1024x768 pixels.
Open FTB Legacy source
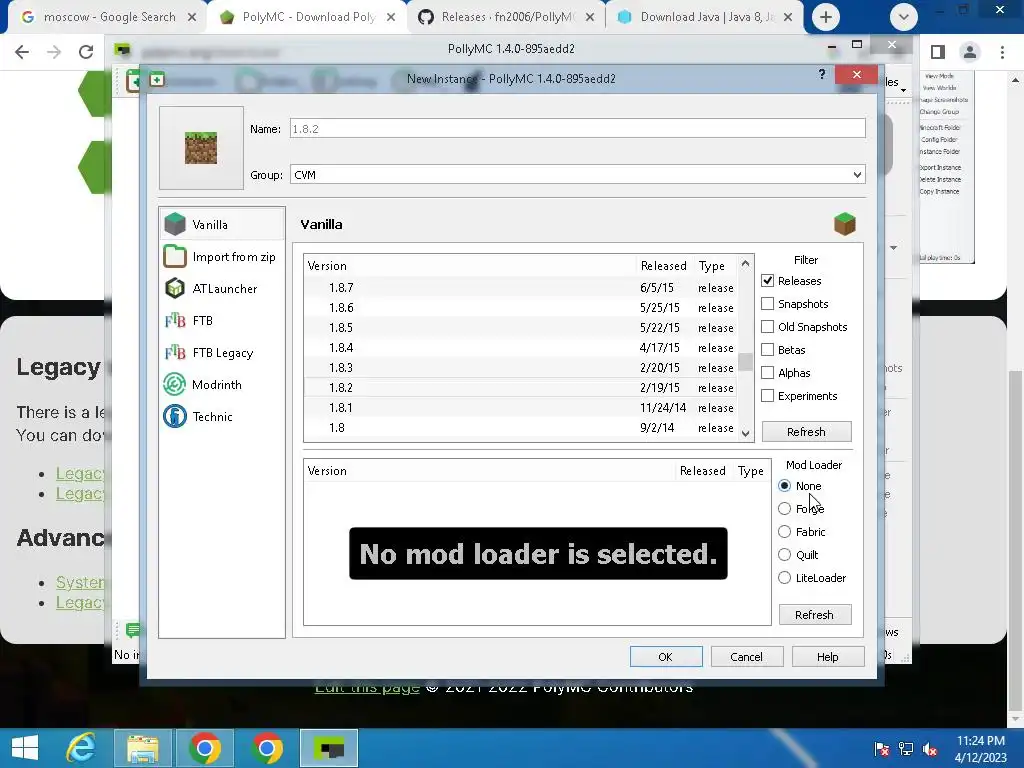222,353
